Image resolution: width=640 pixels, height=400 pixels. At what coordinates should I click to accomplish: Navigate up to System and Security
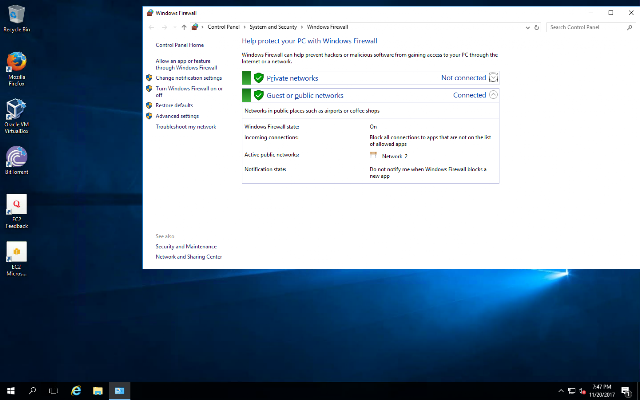point(184,27)
